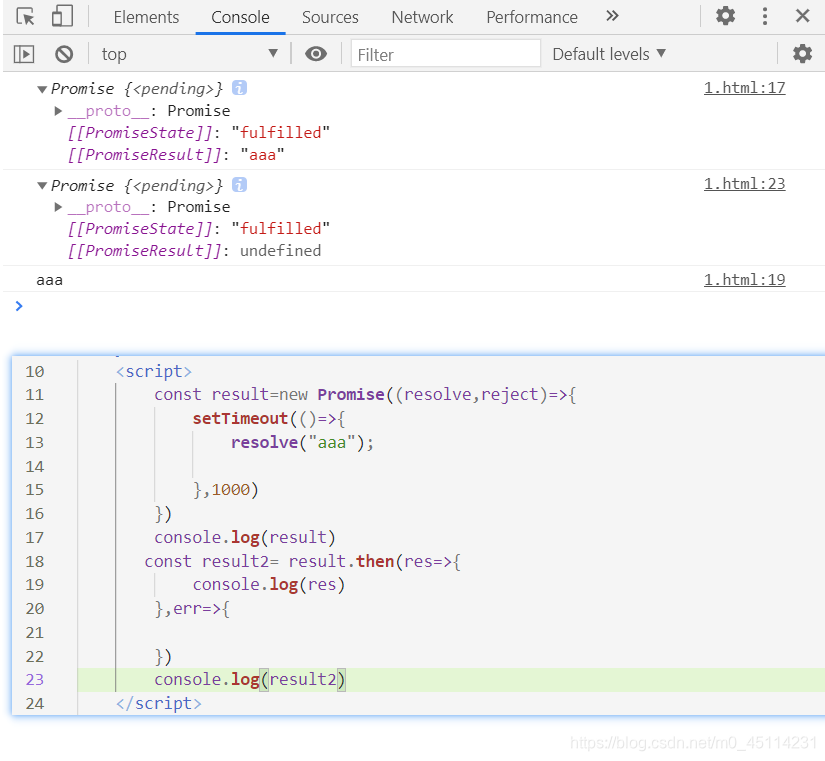Image resolution: width=825 pixels, height=761 pixels.
Task: Toggle the device toolbar icon
Action: click(x=62, y=16)
